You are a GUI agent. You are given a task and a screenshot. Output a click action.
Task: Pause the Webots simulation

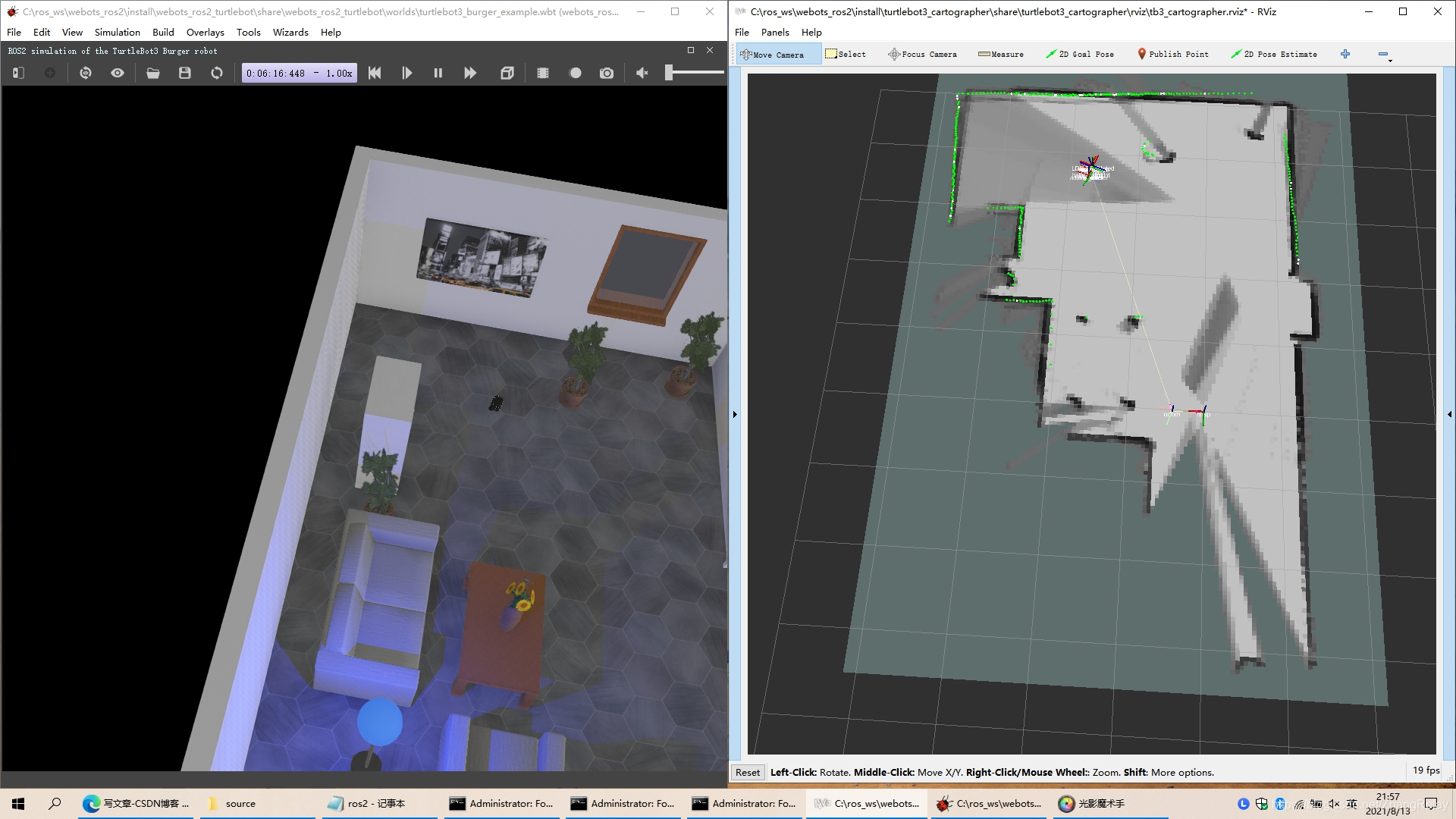pyautogui.click(x=438, y=73)
